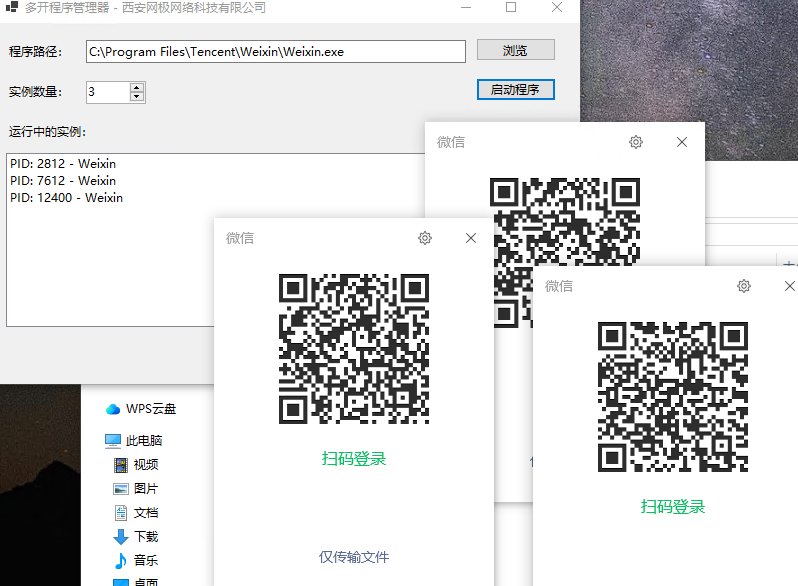798x586 pixels.
Task: Click the WPS cloud icon
Action: [113, 409]
